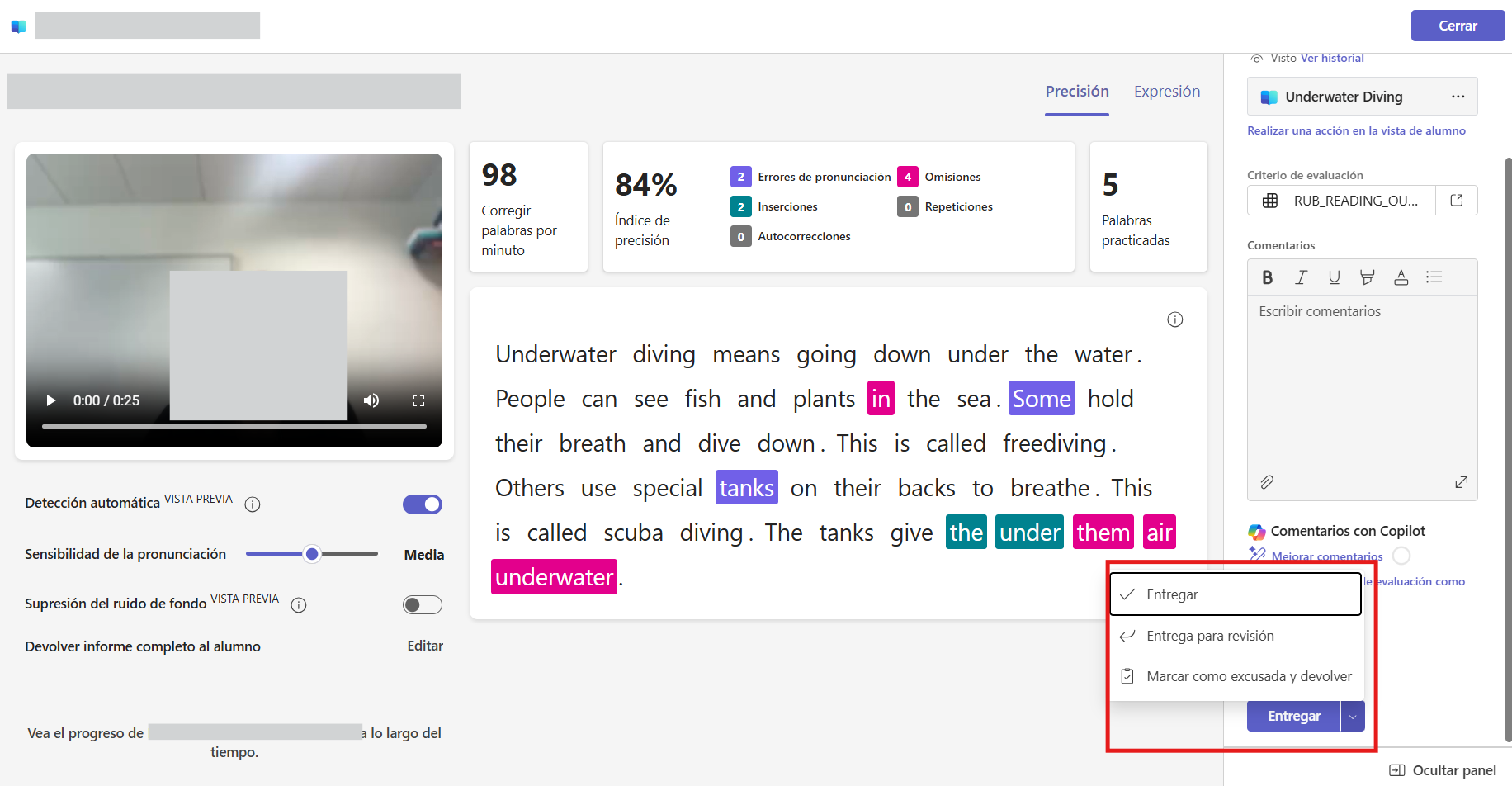Open the passage info icon
The height and width of the screenshot is (786, 1512).
pos(1175,320)
